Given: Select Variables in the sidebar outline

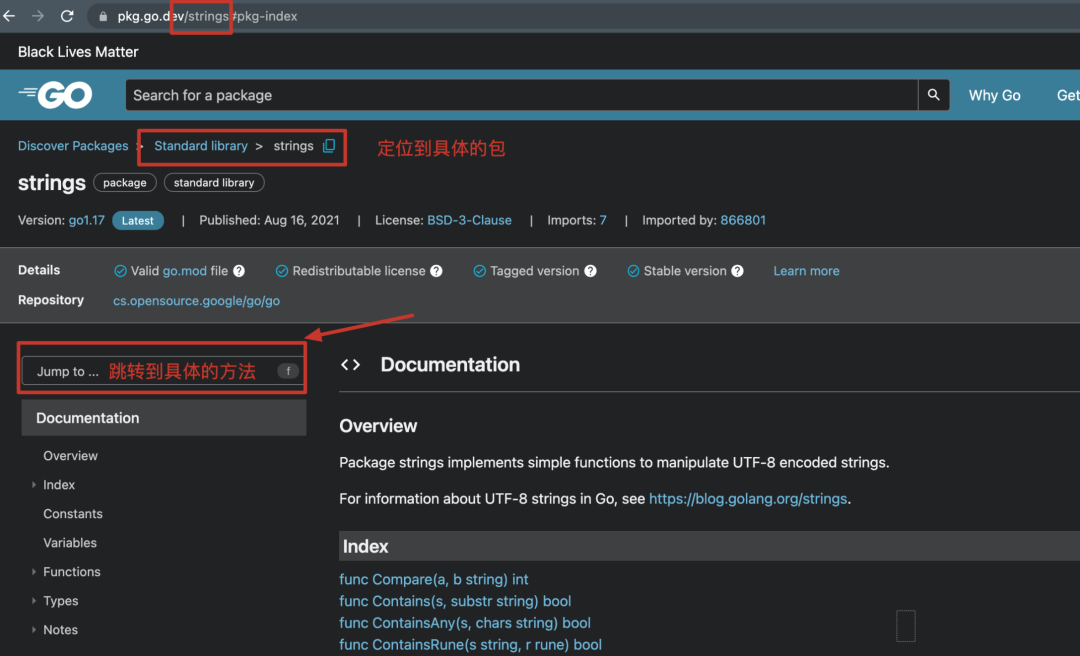Looking at the screenshot, I should tap(70, 542).
